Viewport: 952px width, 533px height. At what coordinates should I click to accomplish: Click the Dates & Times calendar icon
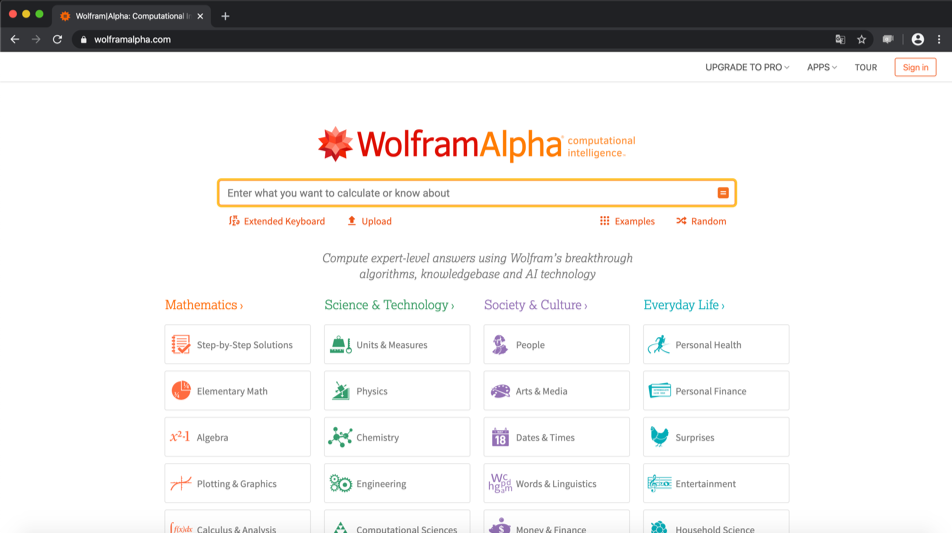pos(500,436)
